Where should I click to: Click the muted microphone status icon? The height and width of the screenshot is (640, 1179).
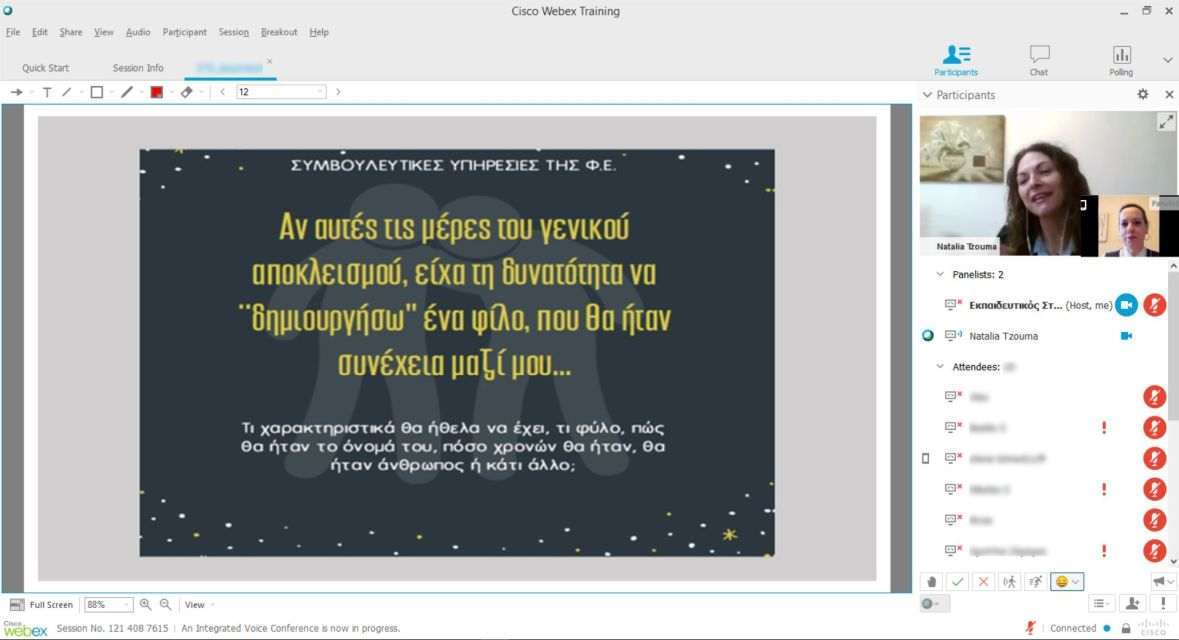coord(1030,628)
